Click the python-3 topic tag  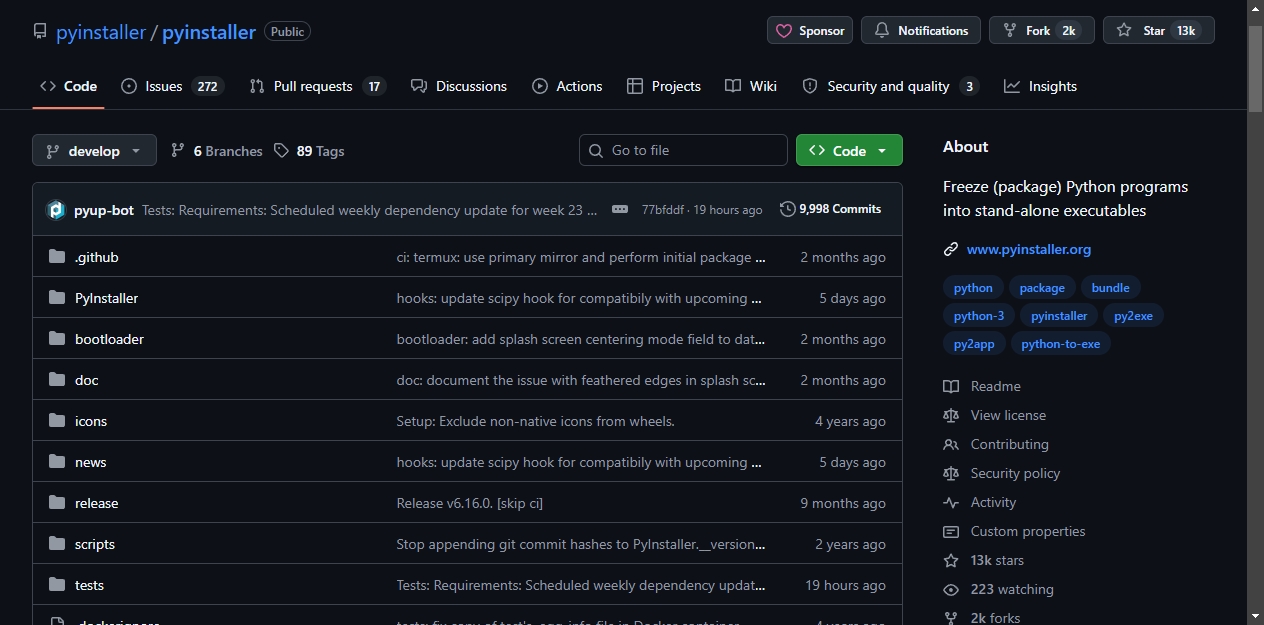click(x=979, y=316)
